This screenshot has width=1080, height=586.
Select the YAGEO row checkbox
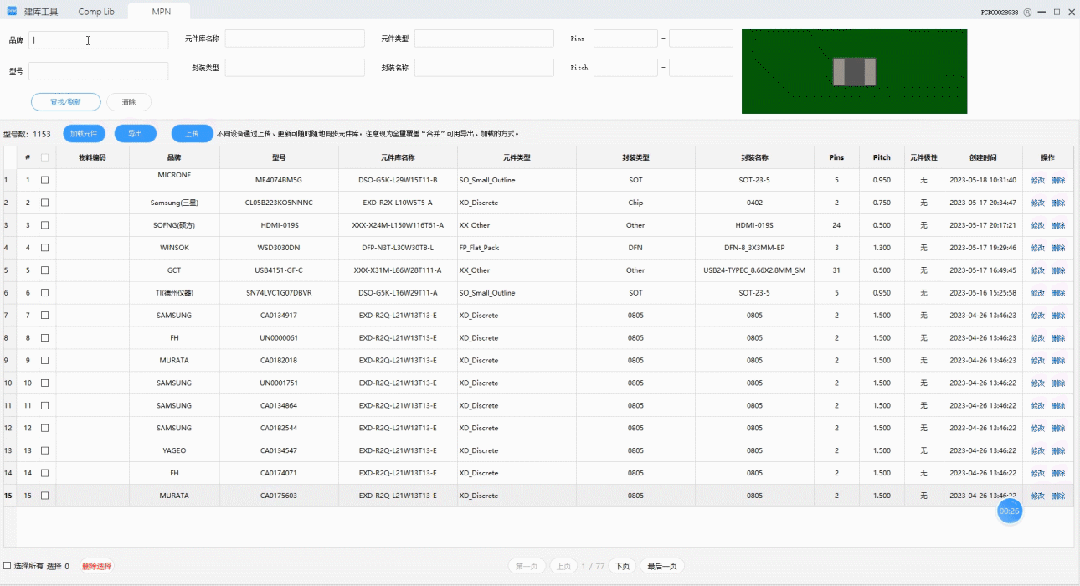click(45, 450)
